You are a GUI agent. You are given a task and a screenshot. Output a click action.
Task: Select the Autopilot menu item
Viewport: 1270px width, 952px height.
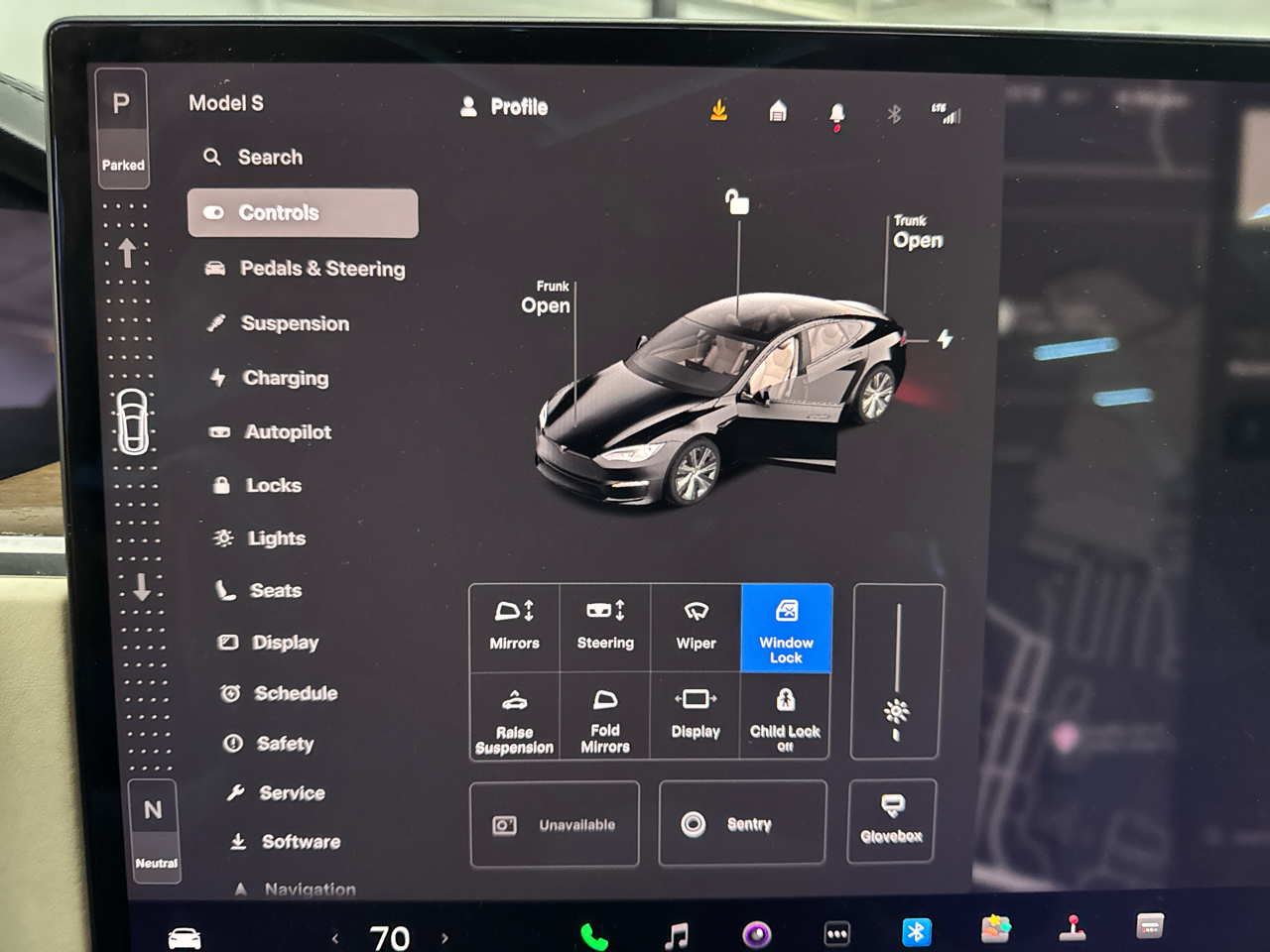pyautogui.click(x=288, y=432)
